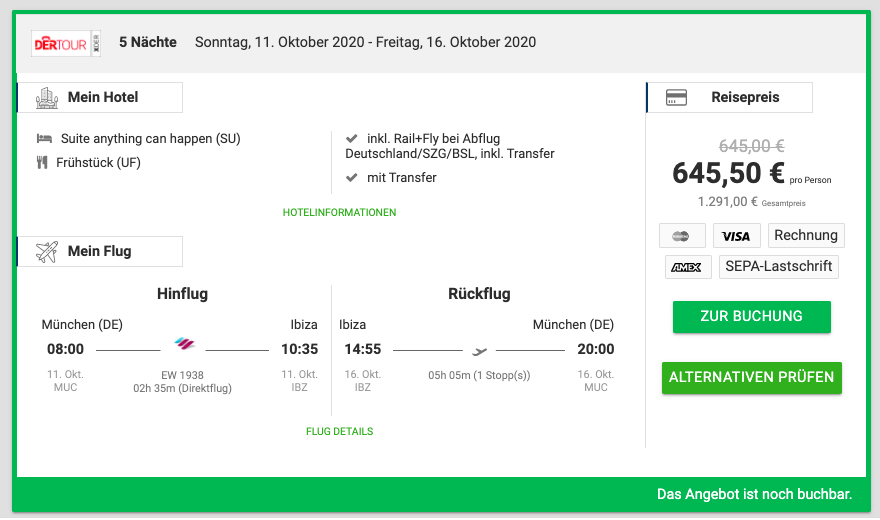The height and width of the screenshot is (520, 880).
Task: Click the Eurowings airline logo
Action: pyautogui.click(x=184, y=343)
